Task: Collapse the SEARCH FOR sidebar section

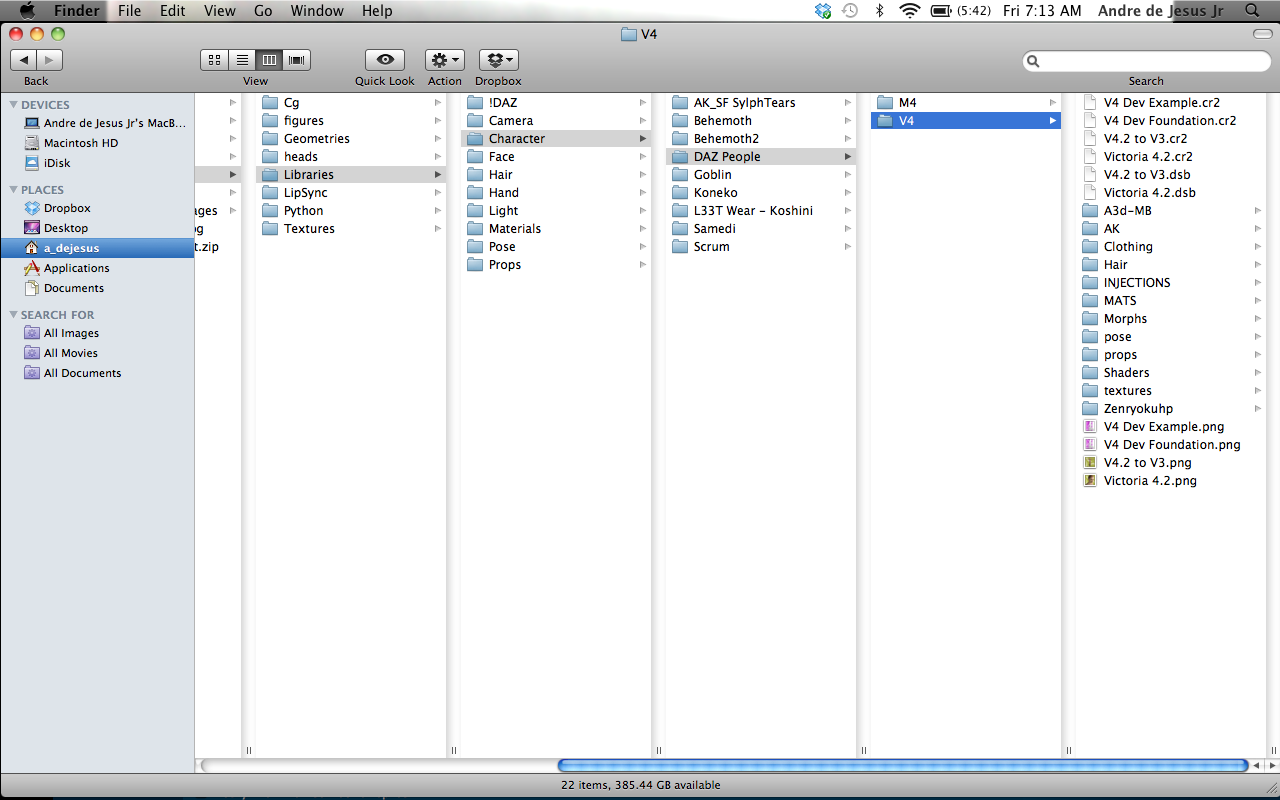Action: coord(13,315)
